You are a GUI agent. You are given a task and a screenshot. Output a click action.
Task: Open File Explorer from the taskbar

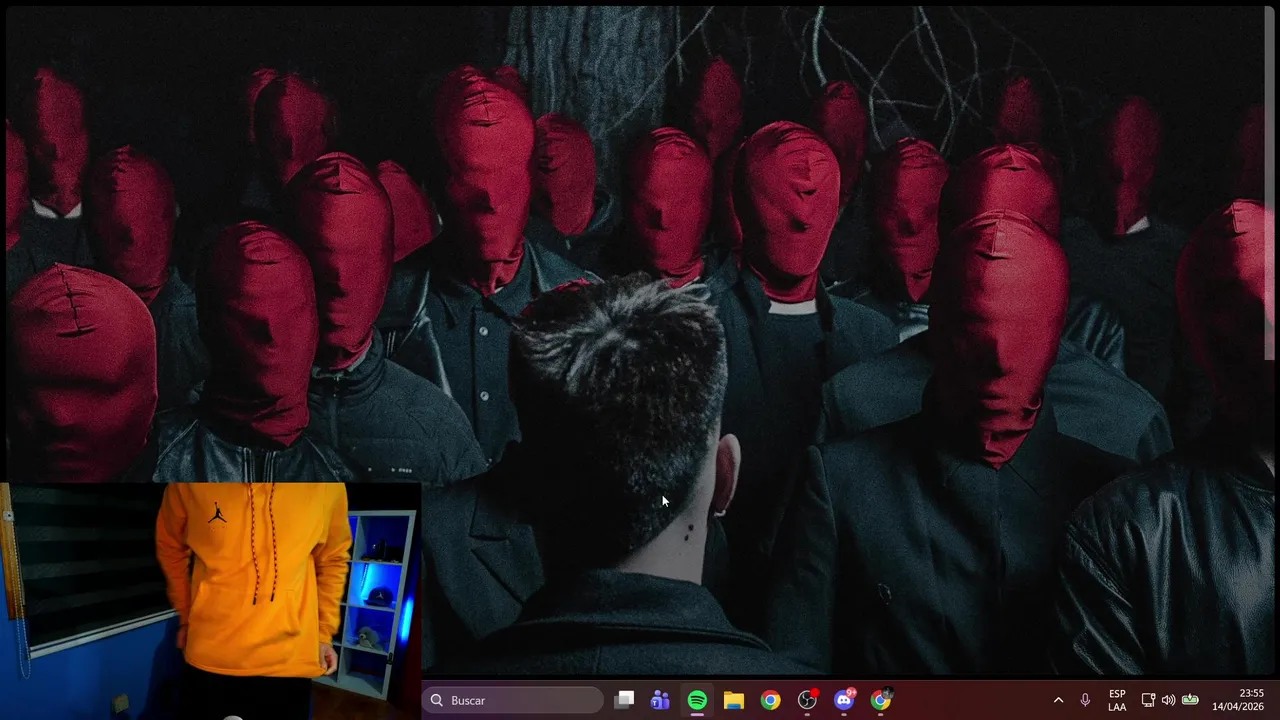pos(734,700)
